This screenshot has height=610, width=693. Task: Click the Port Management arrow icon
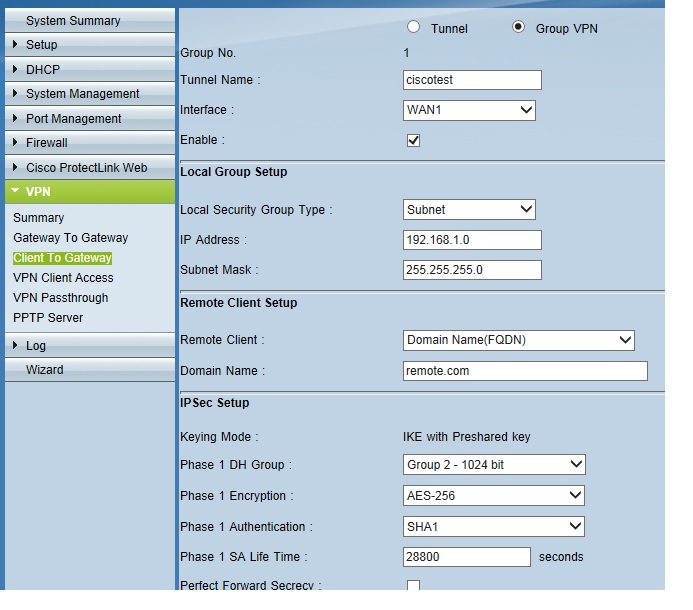[x=15, y=118]
